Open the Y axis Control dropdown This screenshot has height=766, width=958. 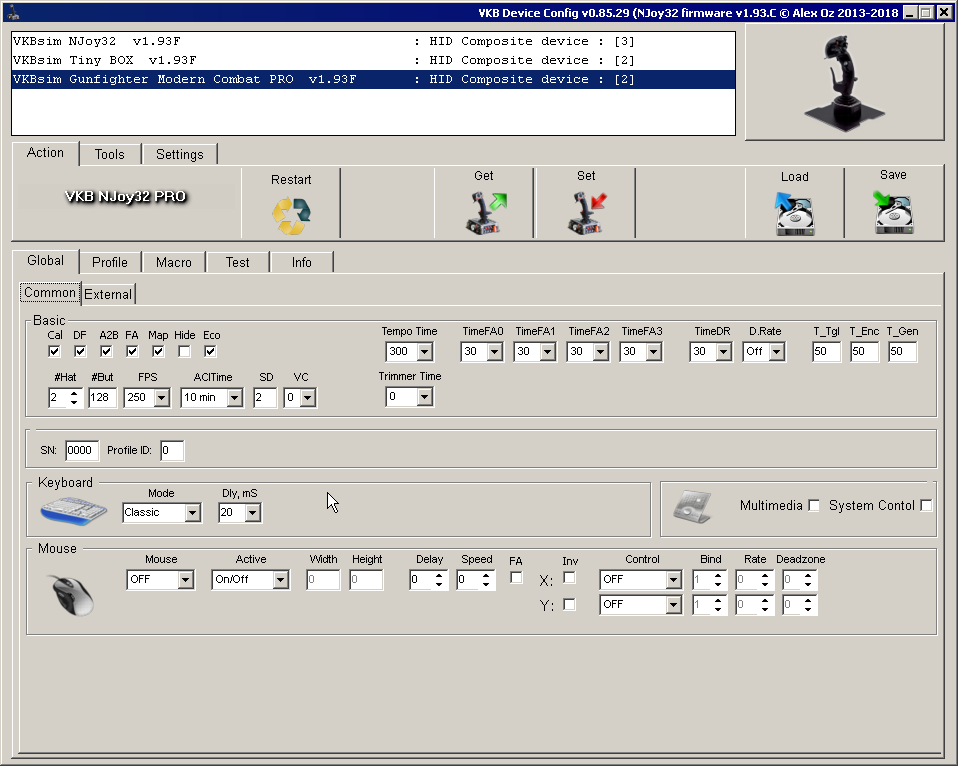pyautogui.click(x=673, y=605)
